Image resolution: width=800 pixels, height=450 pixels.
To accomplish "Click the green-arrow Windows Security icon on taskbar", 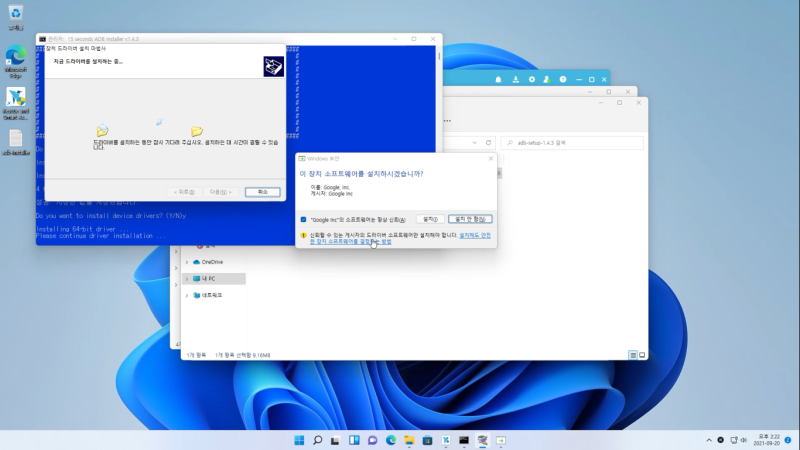I will click(x=501, y=440).
